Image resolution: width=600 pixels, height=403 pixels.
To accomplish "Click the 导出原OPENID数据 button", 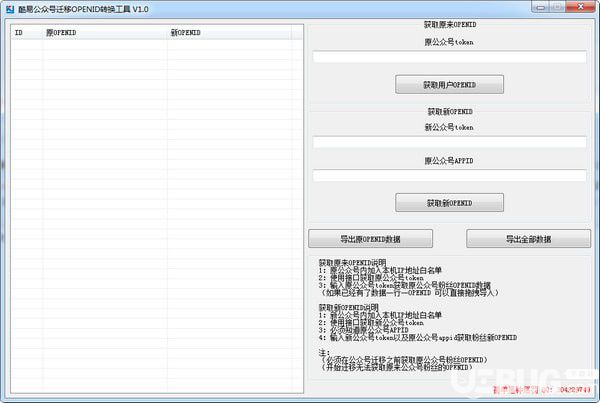I will (x=370, y=239).
